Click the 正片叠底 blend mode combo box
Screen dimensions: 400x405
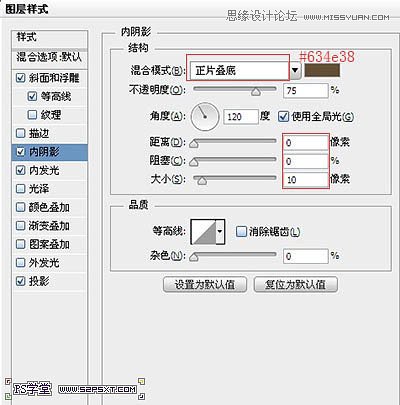coord(239,70)
